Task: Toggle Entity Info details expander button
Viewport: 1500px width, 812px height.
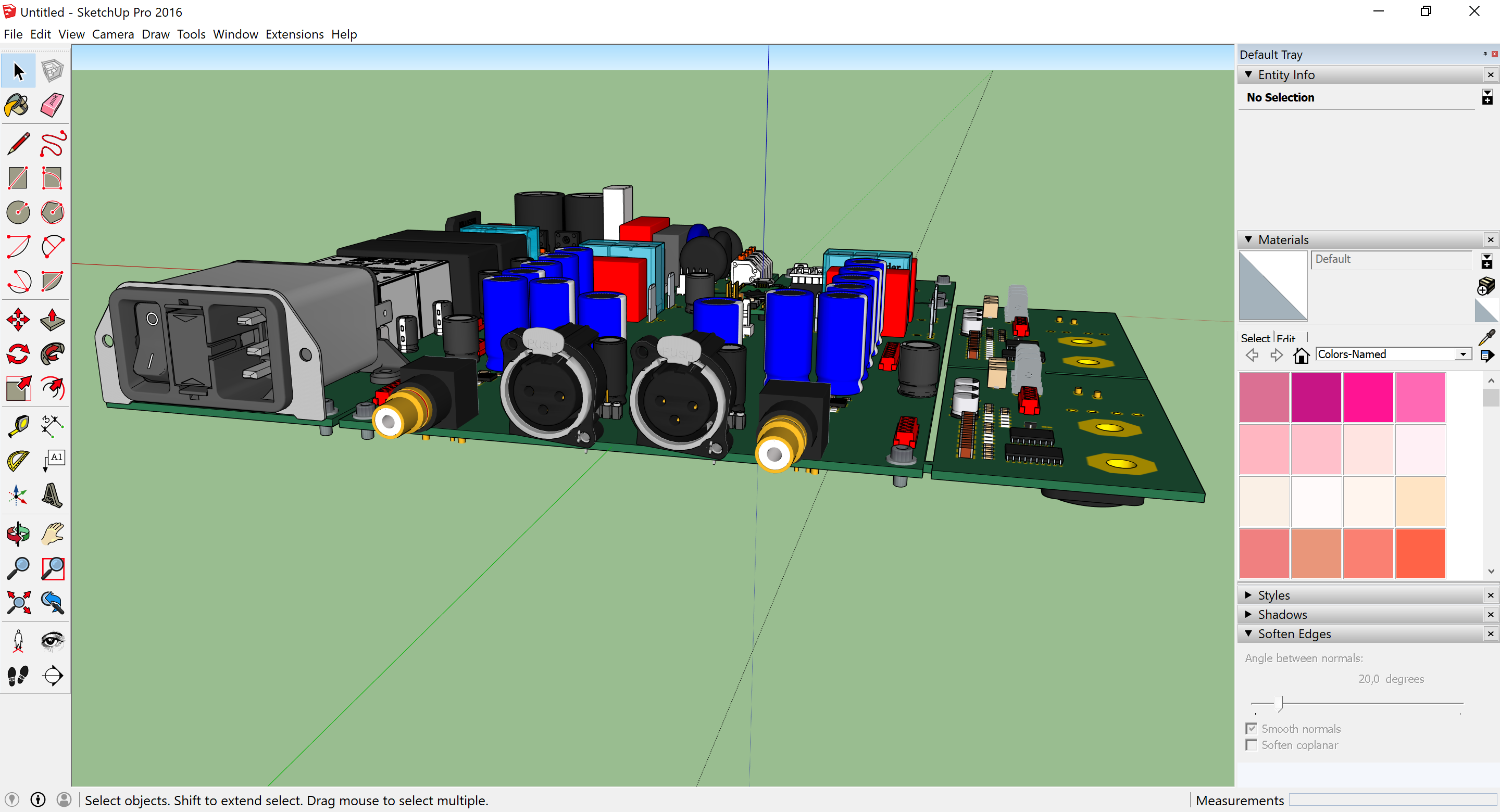Action: [x=1487, y=97]
